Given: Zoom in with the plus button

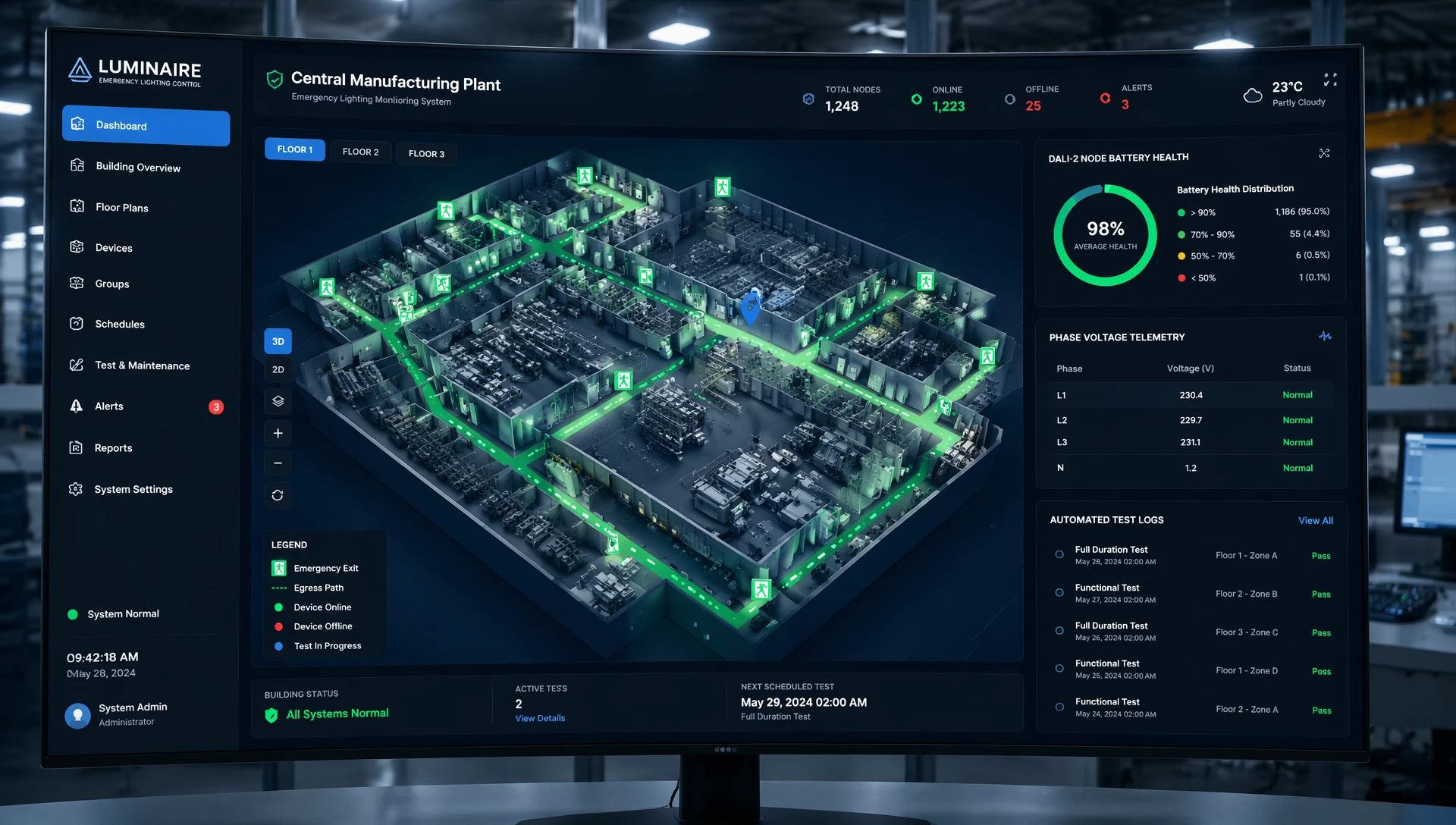Looking at the screenshot, I should (278, 433).
